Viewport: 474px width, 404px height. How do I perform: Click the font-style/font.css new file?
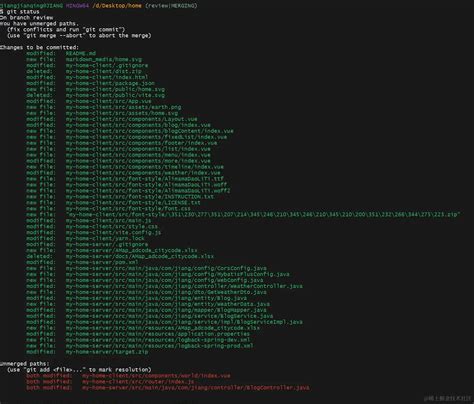(x=109, y=208)
